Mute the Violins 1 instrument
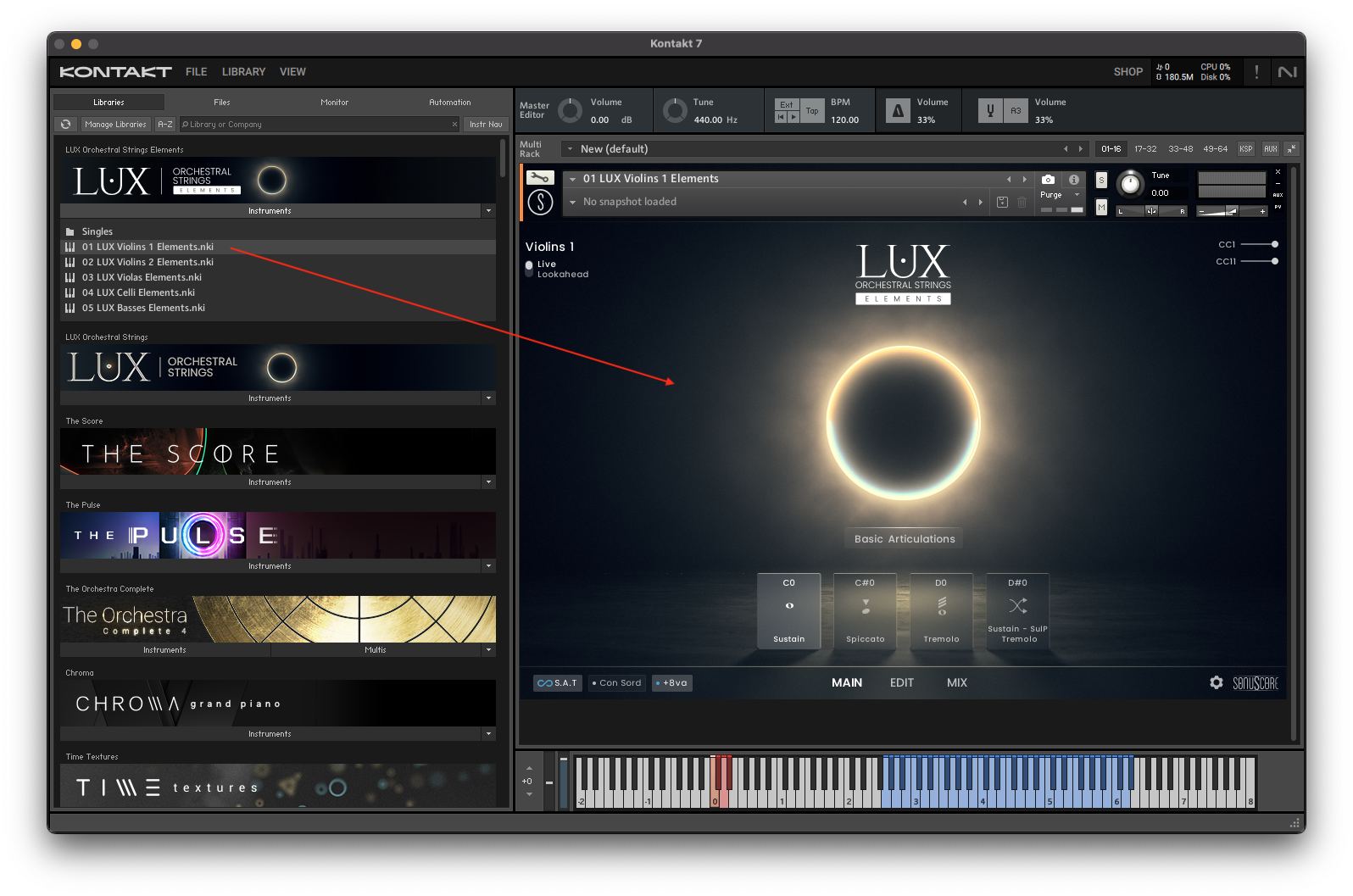Screen dimensions: 1353x896 pos(1101,207)
